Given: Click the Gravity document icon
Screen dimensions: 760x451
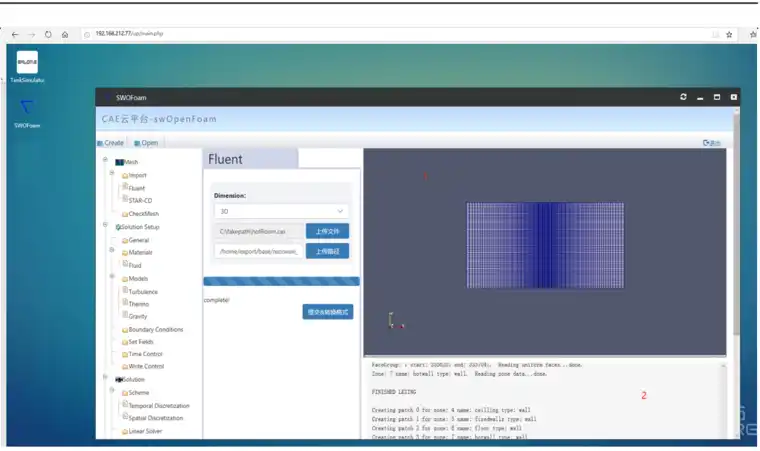Looking at the screenshot, I should pyautogui.click(x=125, y=315).
